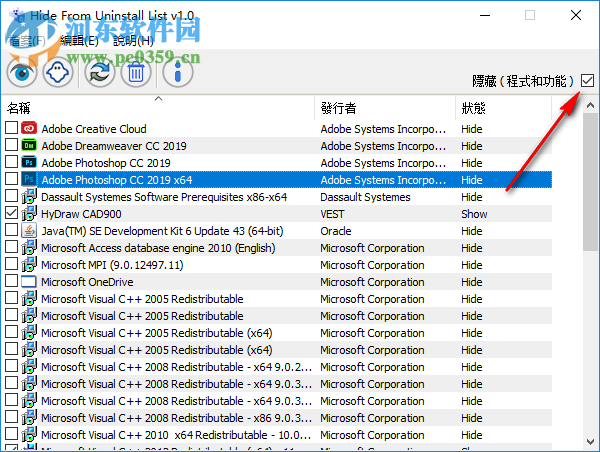This screenshot has height=452, width=600.
Task: Check the Dassault Systemes Prerequisites checkbox
Action: click(11, 196)
